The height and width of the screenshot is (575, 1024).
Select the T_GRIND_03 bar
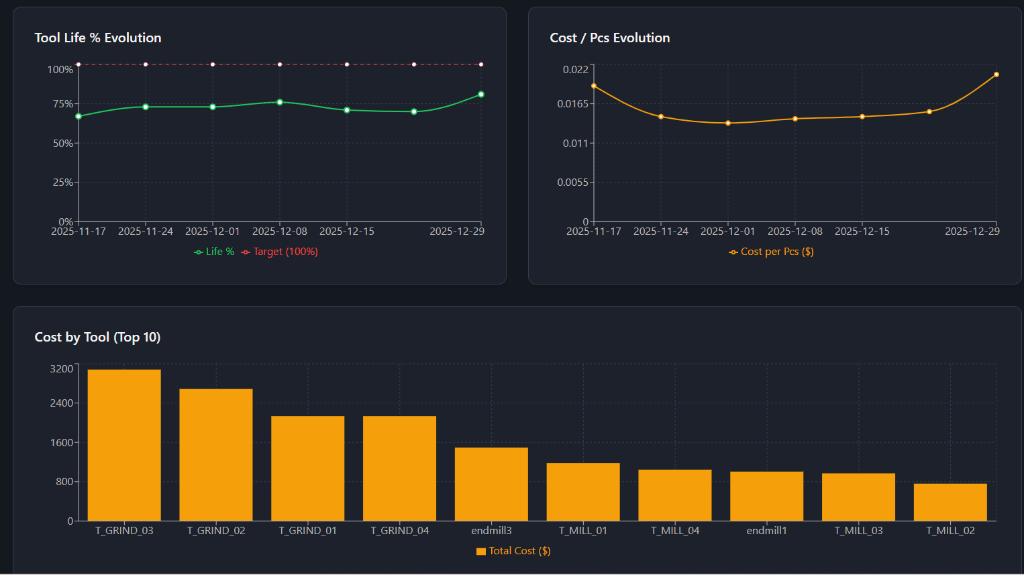tap(124, 446)
